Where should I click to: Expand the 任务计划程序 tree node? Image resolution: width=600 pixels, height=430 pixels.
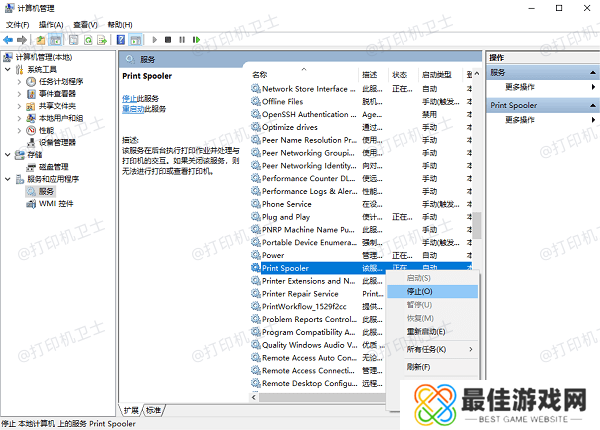coord(19,82)
